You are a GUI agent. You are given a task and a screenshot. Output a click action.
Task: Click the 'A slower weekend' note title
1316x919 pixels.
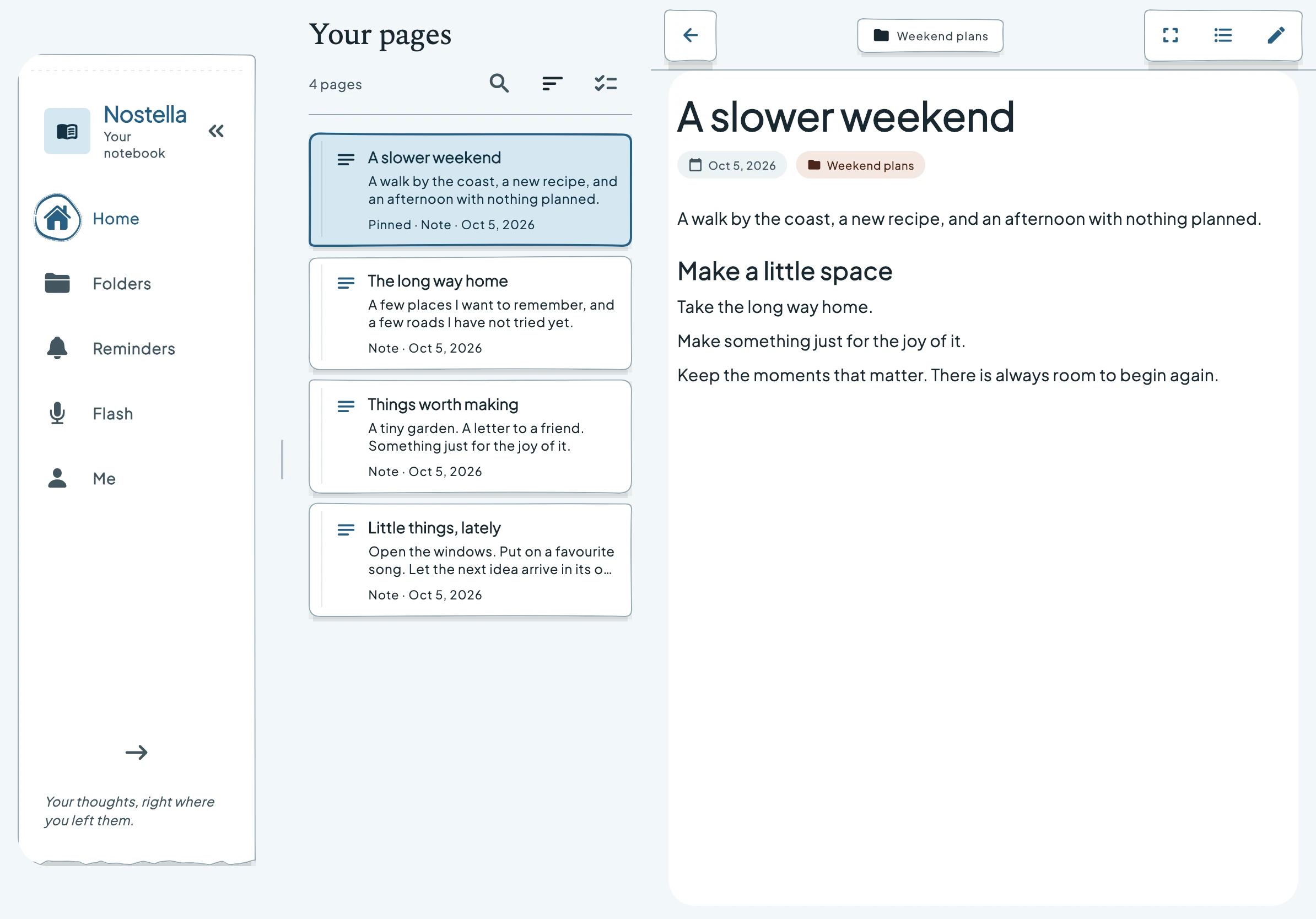846,117
